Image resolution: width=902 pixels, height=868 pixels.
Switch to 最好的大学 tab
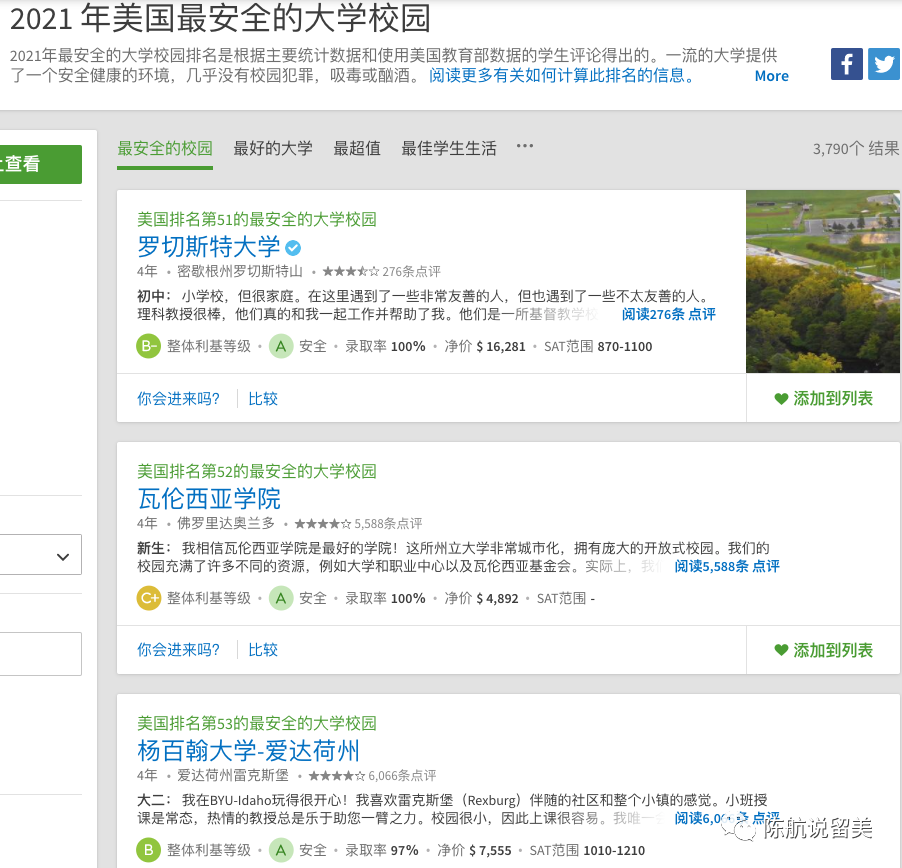pyautogui.click(x=273, y=148)
